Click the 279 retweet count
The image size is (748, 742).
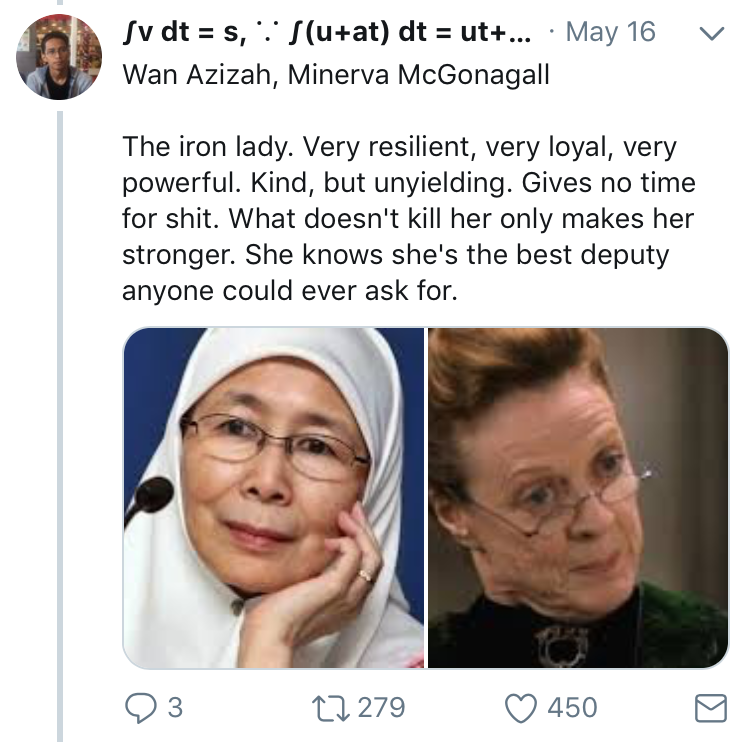[381, 708]
